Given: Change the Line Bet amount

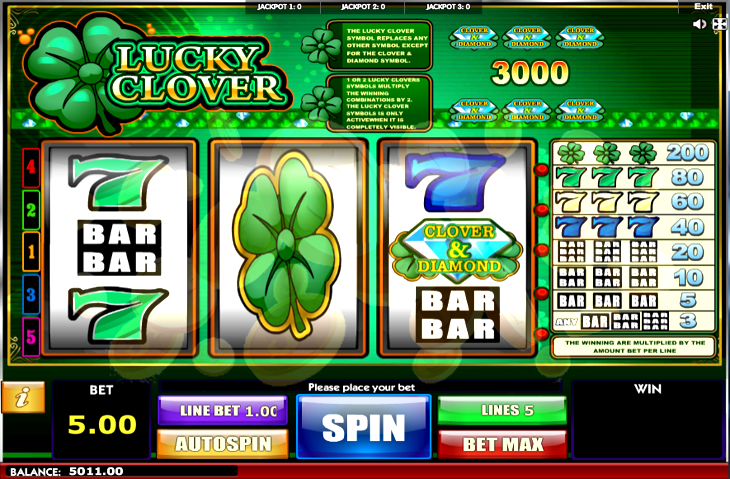Looking at the screenshot, I should pos(223,410).
